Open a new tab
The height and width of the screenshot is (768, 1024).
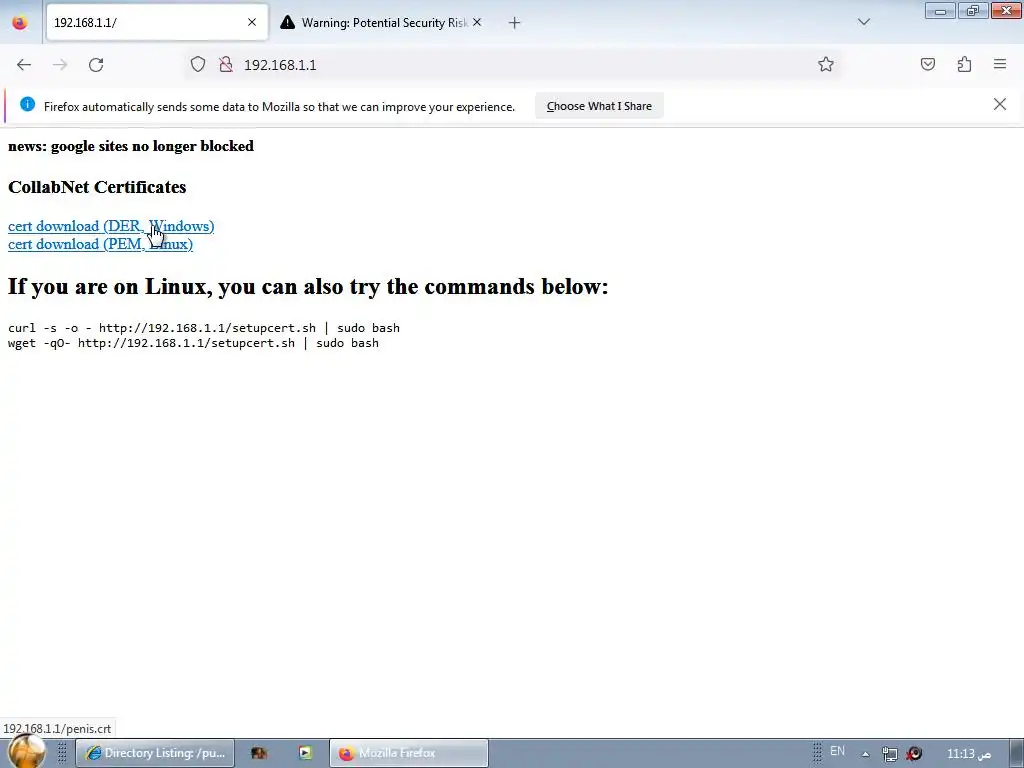515,23
